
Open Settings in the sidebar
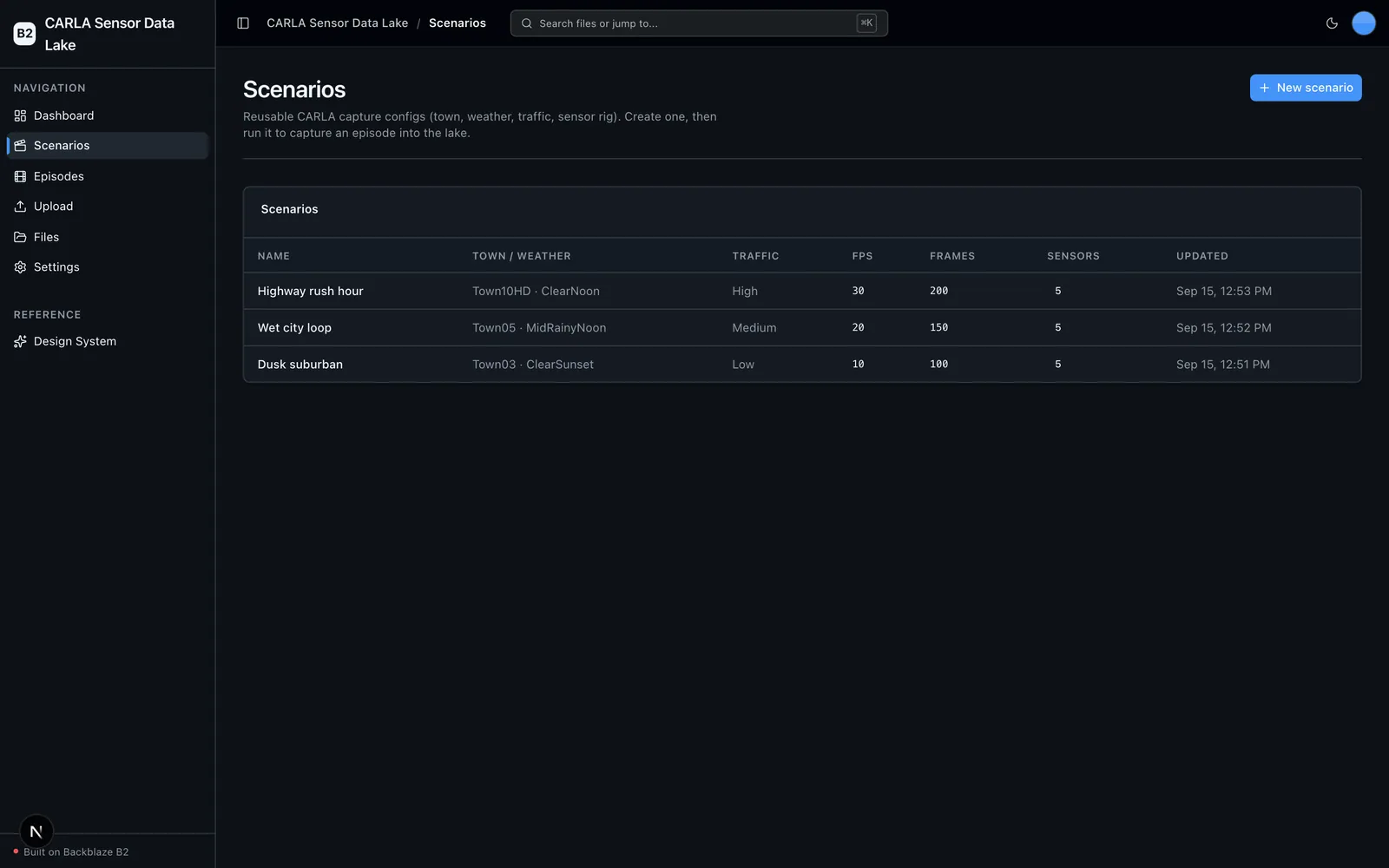tap(108, 267)
